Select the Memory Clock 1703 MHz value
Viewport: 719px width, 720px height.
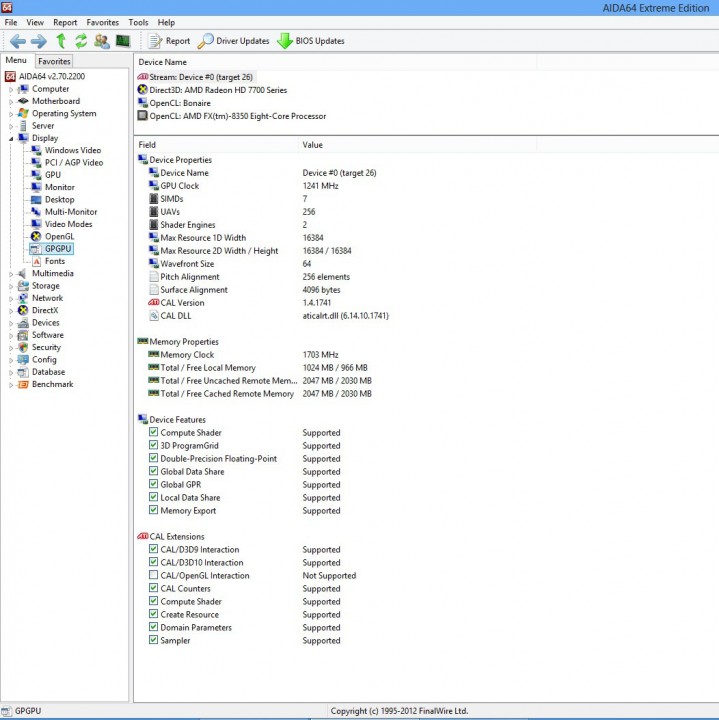[320, 355]
